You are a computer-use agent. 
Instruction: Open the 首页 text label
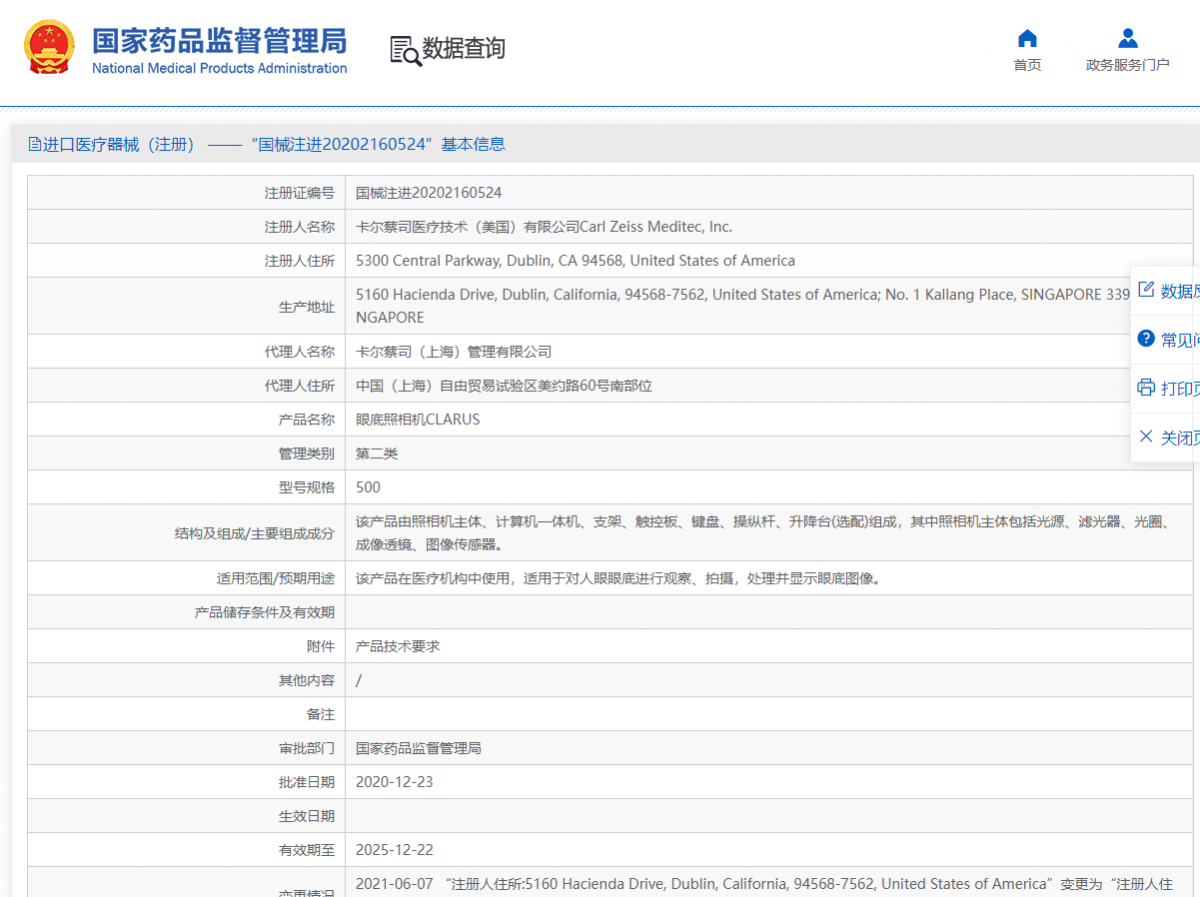coord(1027,65)
